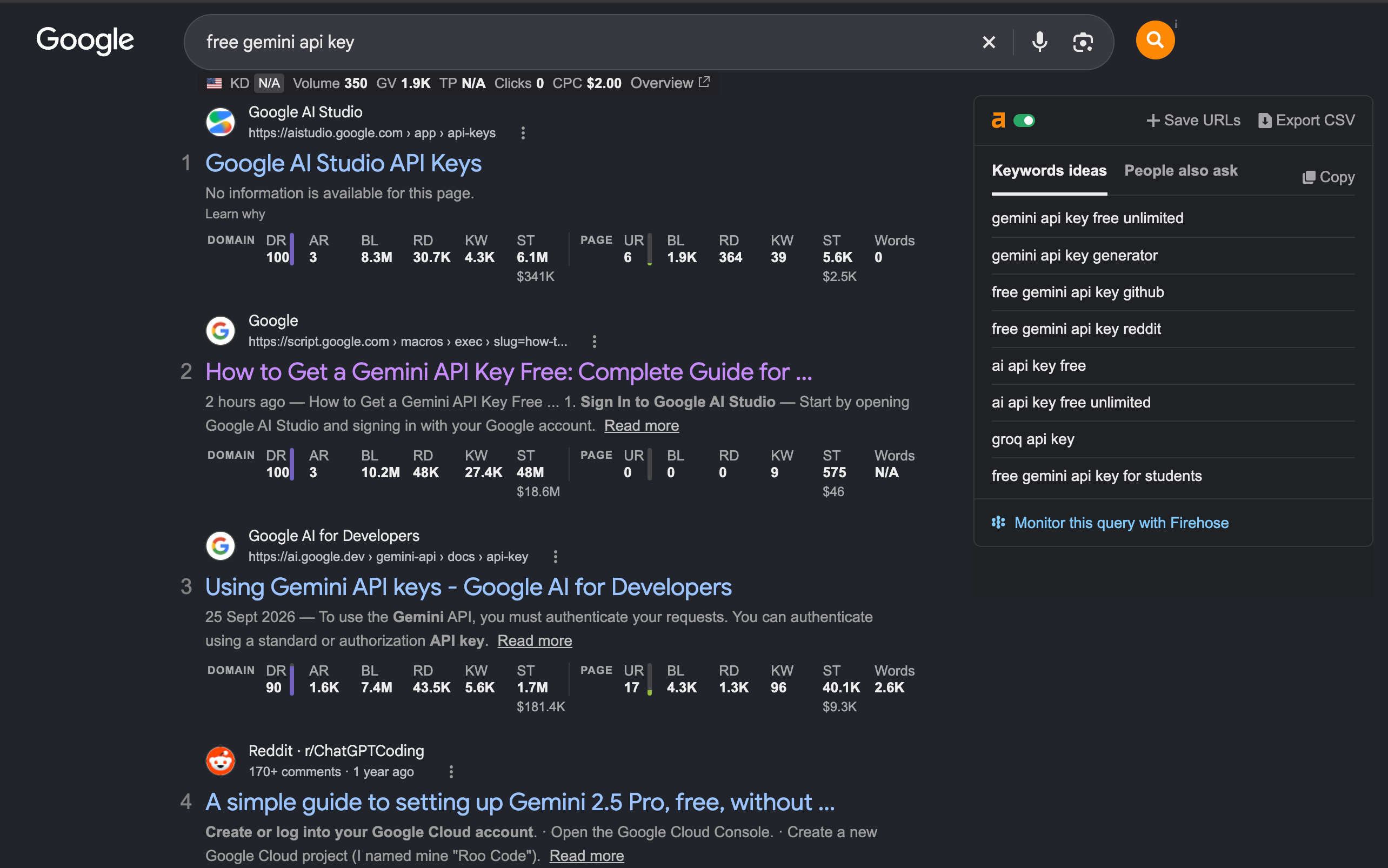Select keyword 'free gemini api key github'

coord(1077,292)
